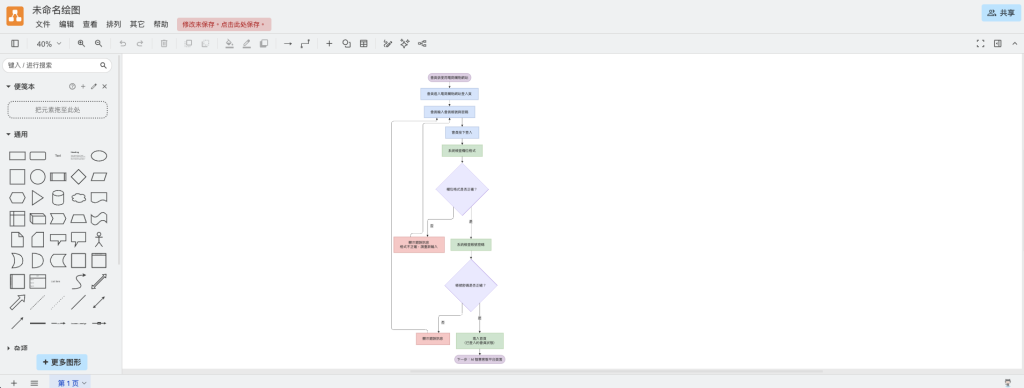
Task: Open the waypoints connector style icon
Action: tap(305, 44)
